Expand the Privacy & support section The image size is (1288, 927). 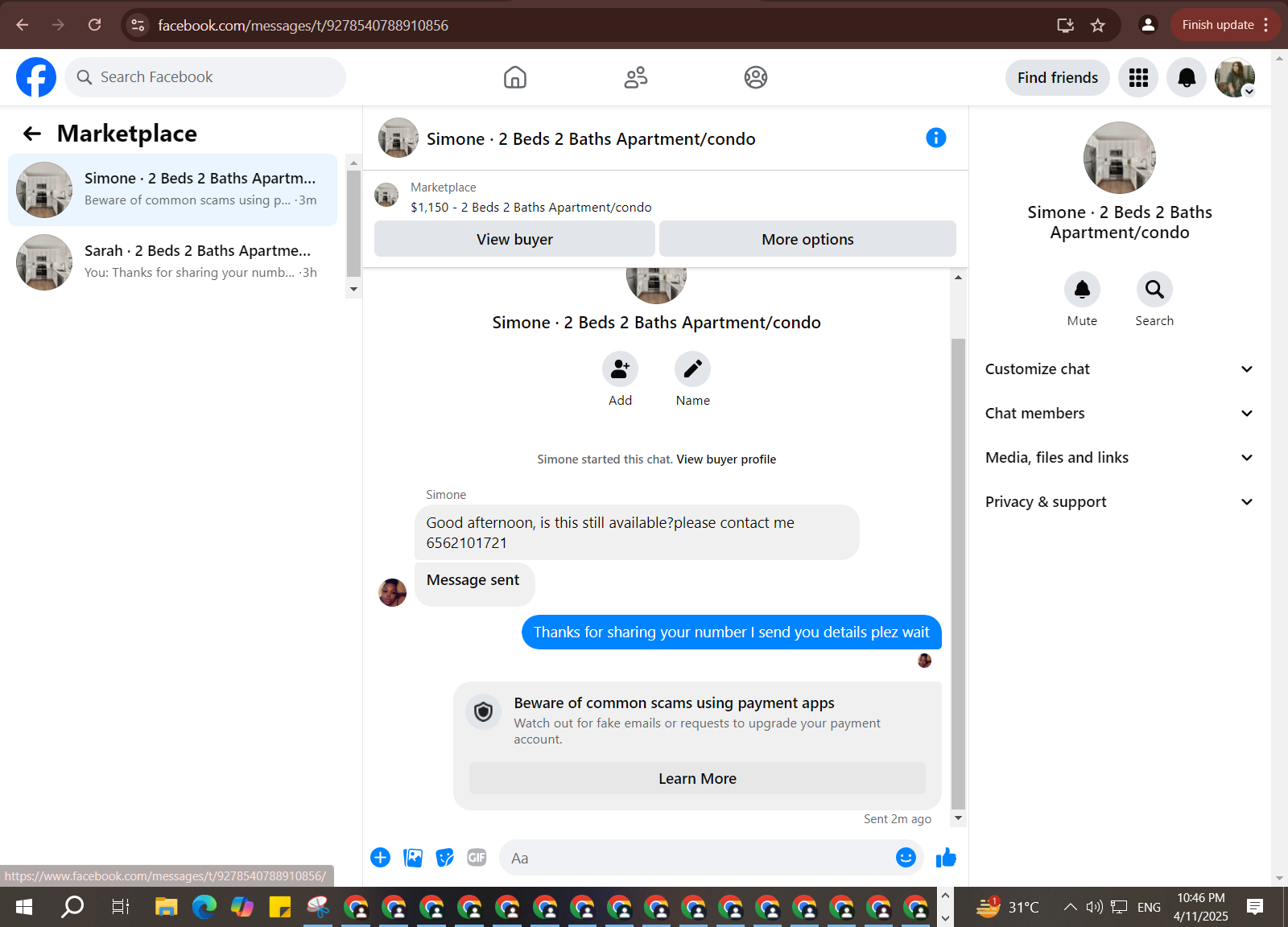pos(1119,502)
